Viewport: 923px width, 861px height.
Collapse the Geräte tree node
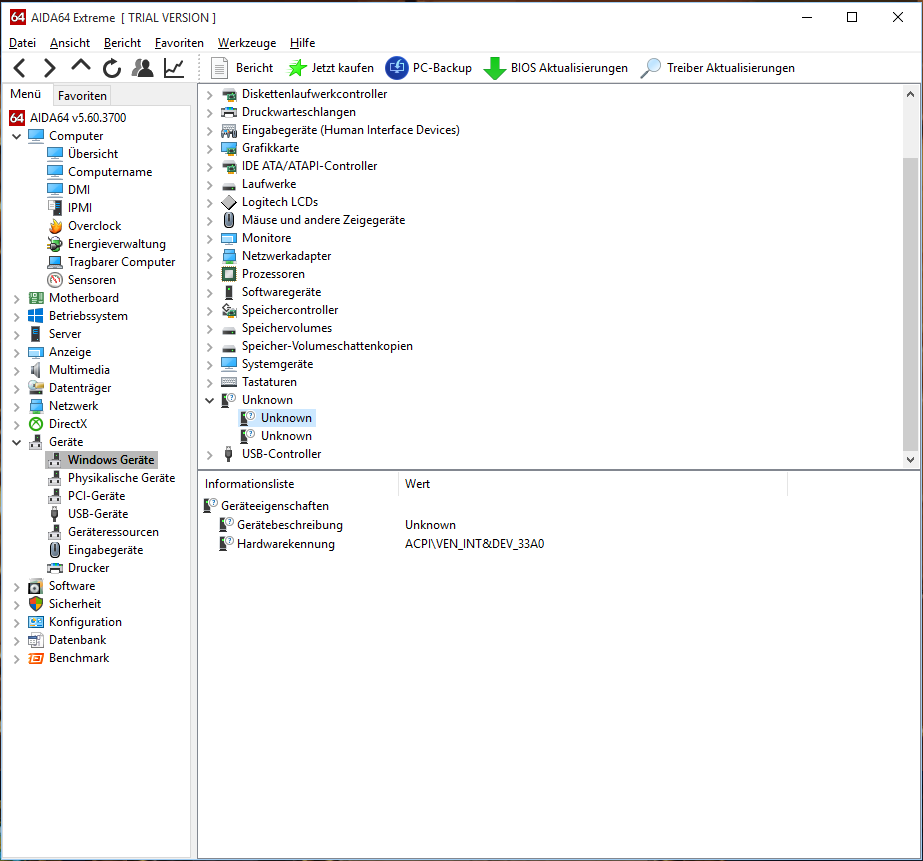(x=16, y=442)
